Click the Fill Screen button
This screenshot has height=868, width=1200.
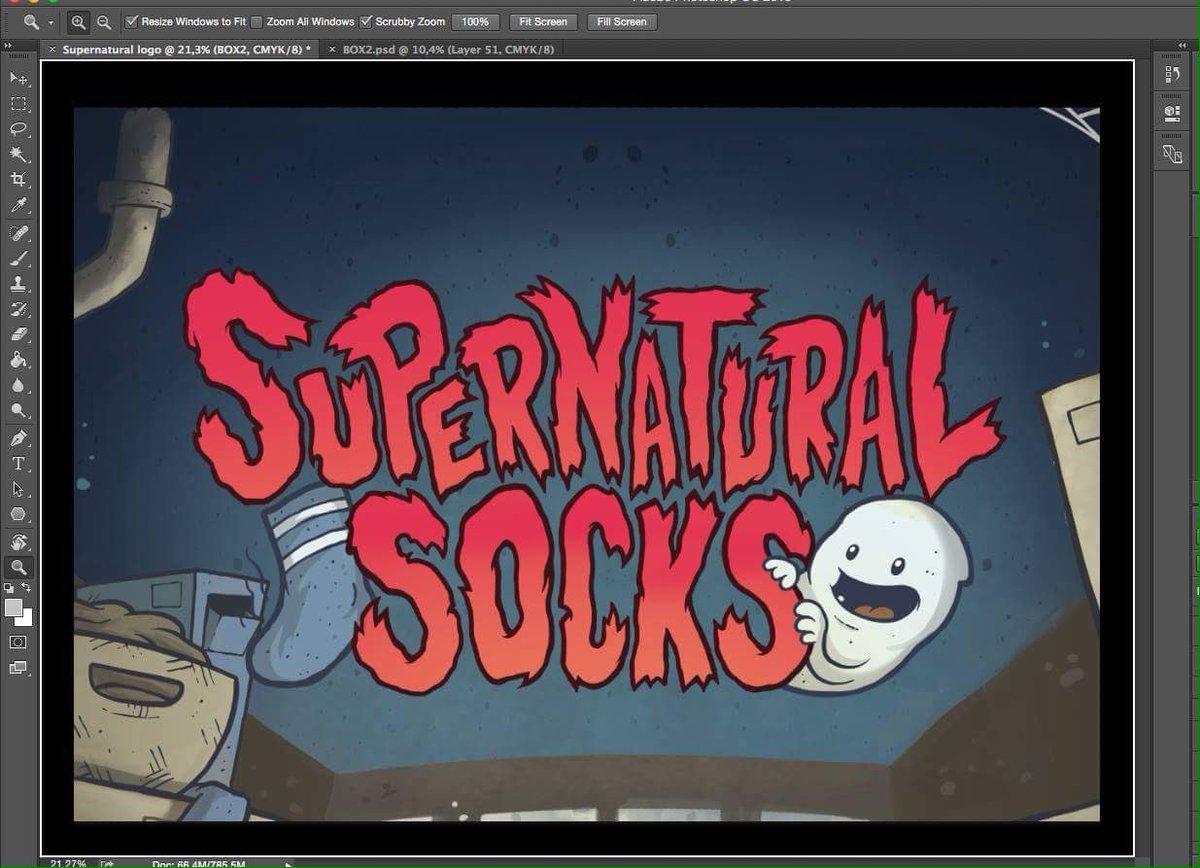pyautogui.click(x=622, y=21)
